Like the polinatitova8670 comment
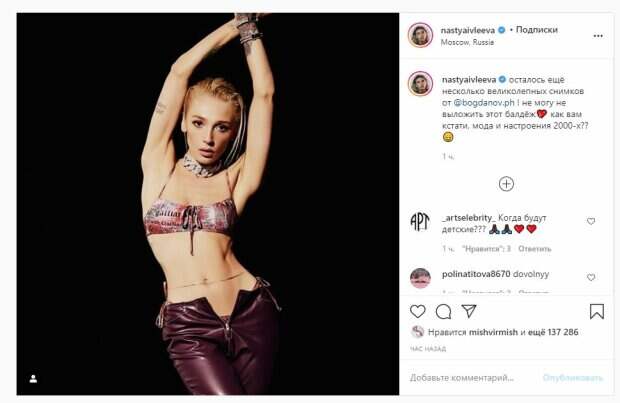This screenshot has height=403, width=620. (591, 277)
